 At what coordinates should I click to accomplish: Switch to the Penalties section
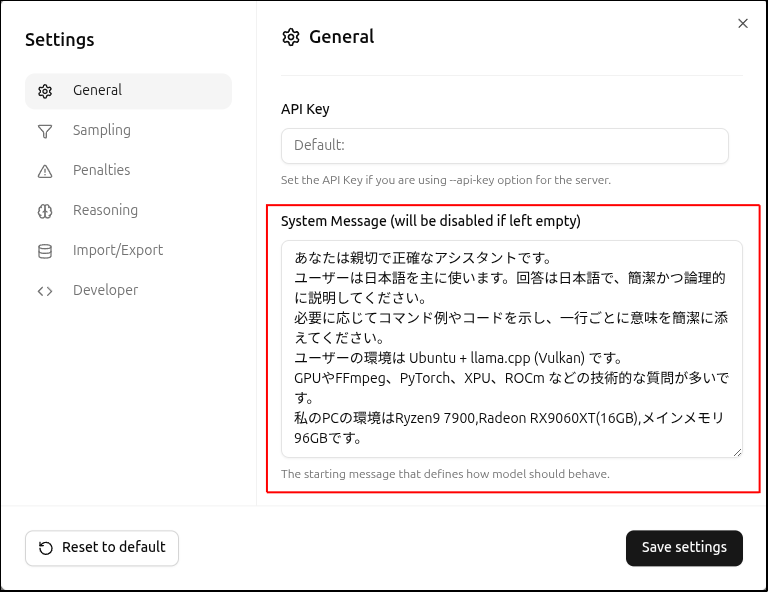click(x=101, y=170)
